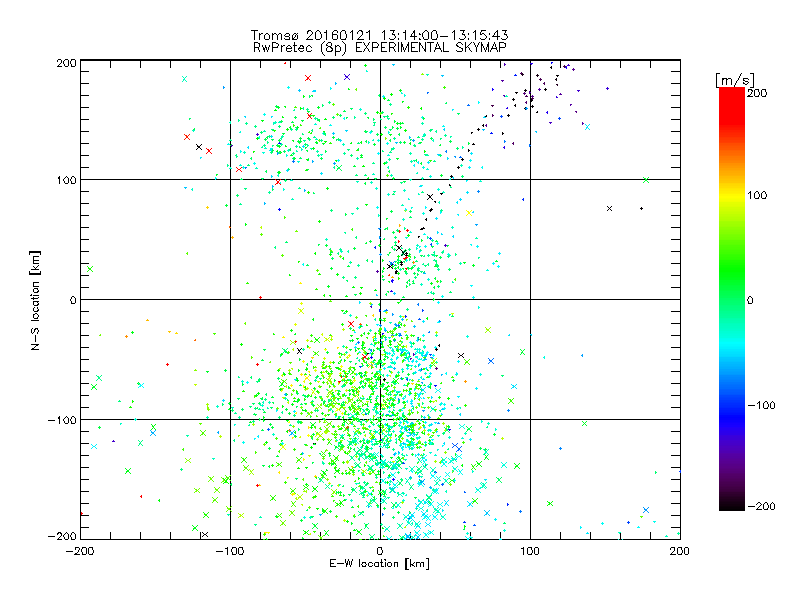This screenshot has width=800, height=600.
Task: Click the 0 tick label on the E-W axis
Action: coord(380,551)
